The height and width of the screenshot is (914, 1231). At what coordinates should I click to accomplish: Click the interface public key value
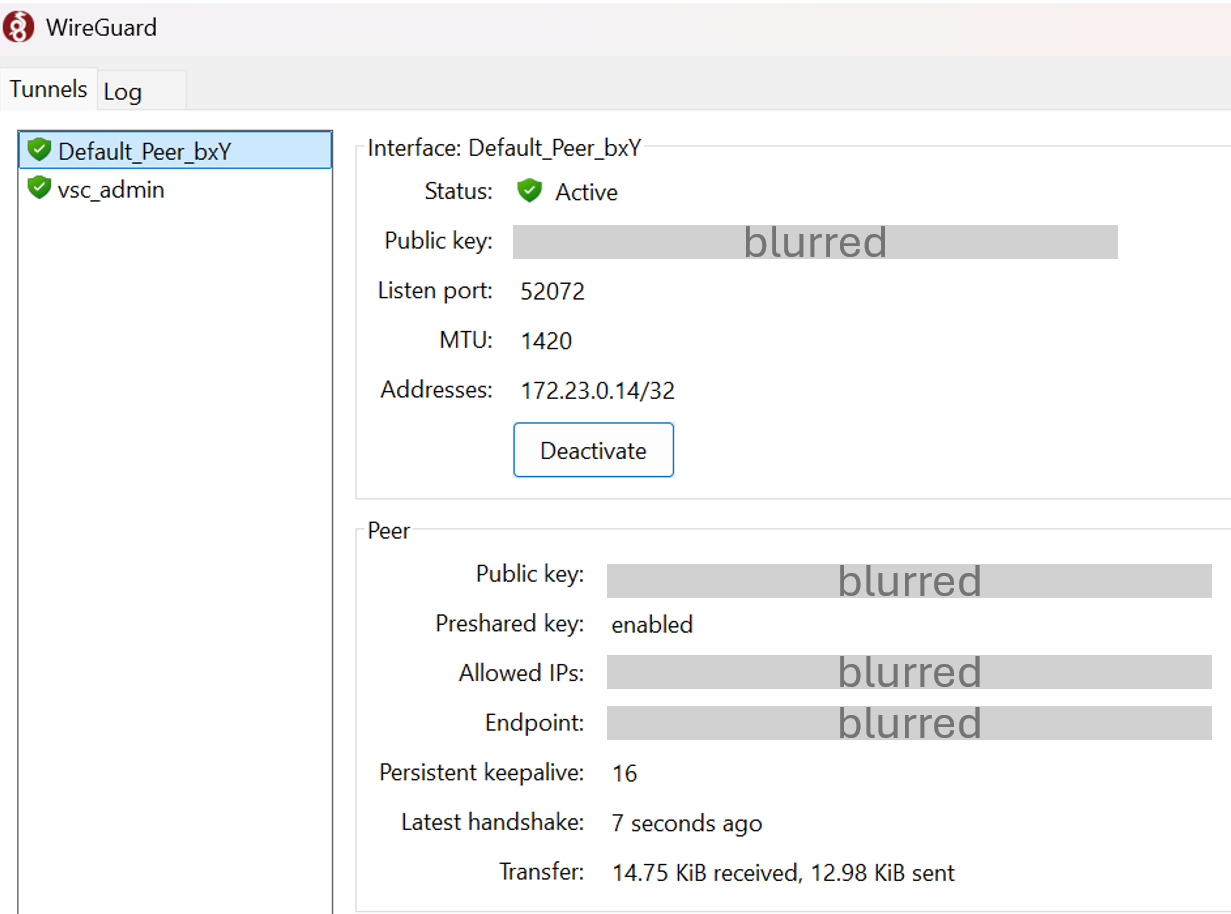point(814,242)
